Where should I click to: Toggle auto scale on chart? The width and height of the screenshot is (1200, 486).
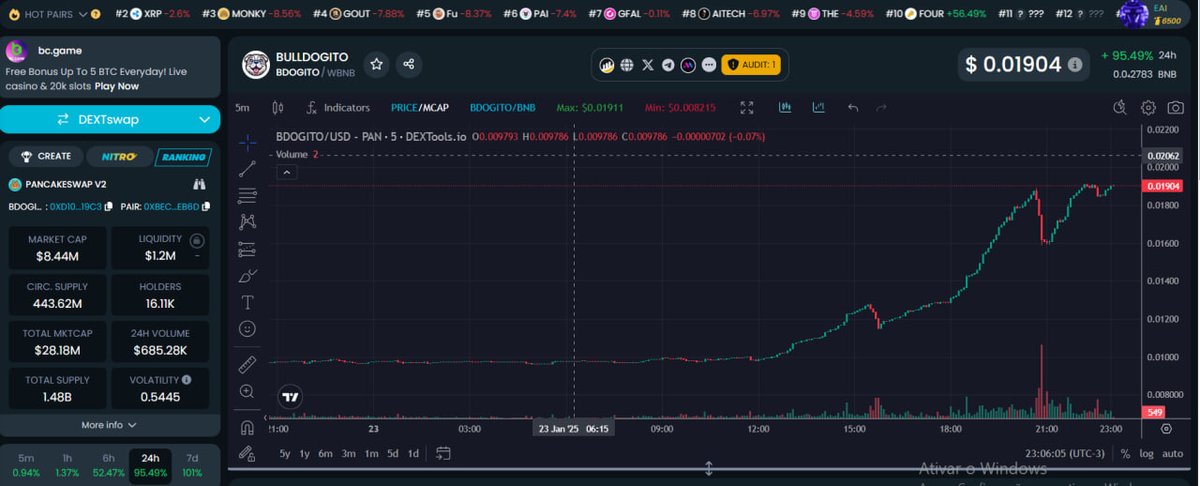tap(1173, 453)
